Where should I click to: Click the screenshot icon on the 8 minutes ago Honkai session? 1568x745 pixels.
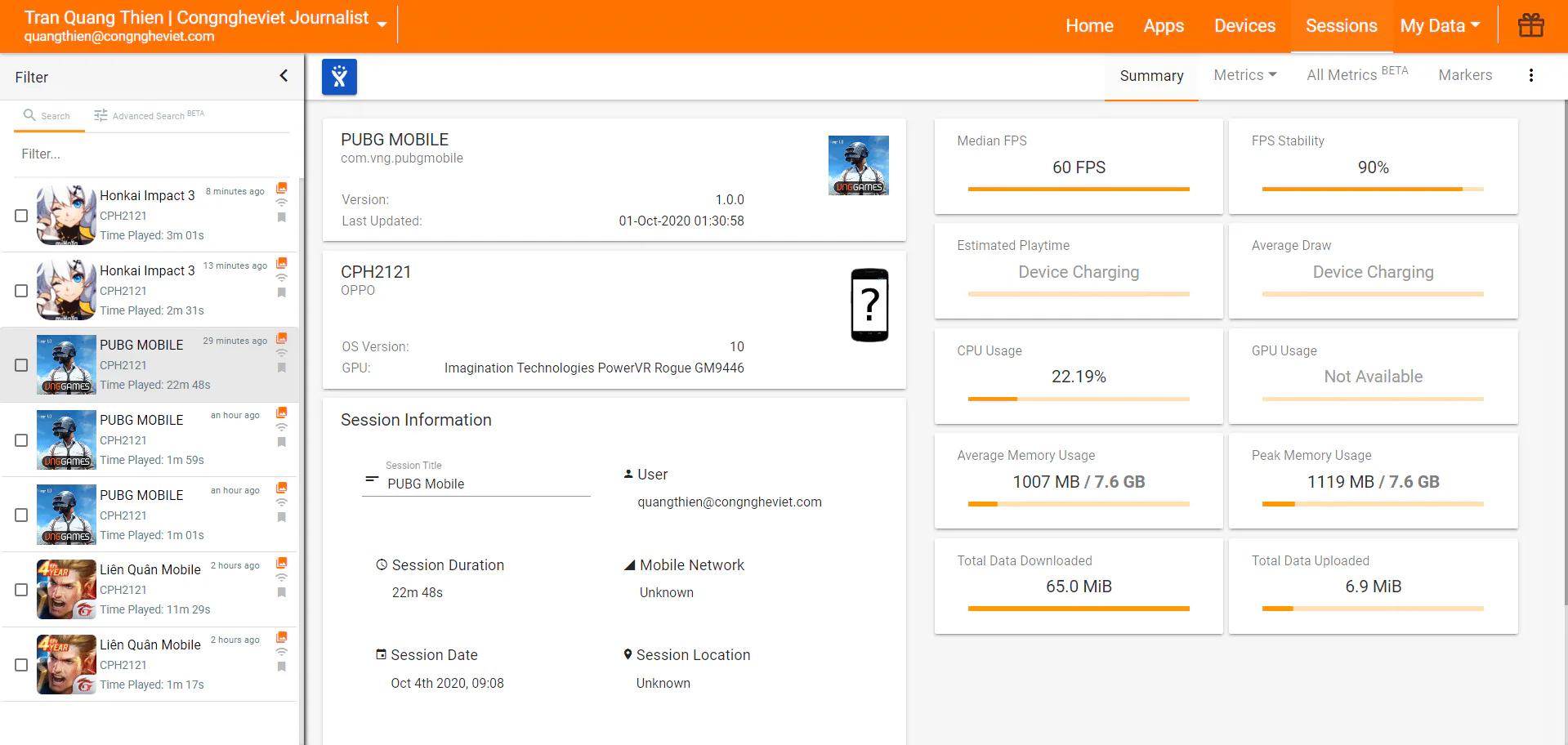click(282, 189)
